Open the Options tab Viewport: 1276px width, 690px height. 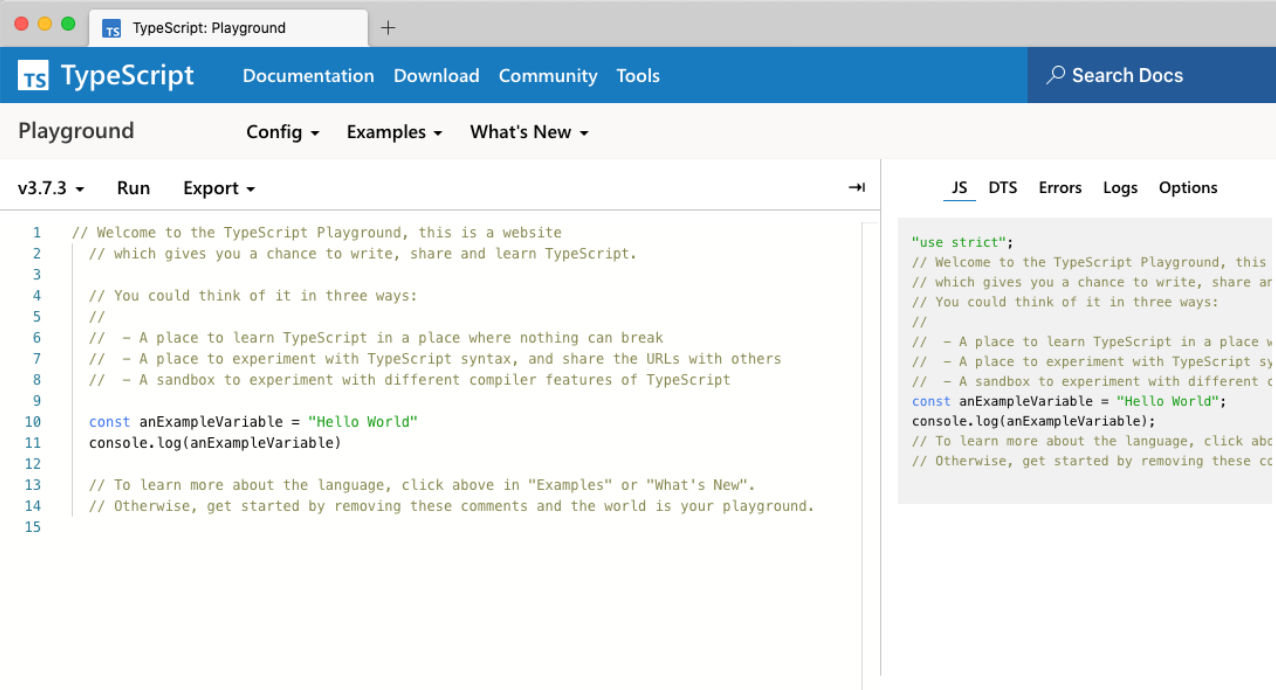click(1188, 187)
